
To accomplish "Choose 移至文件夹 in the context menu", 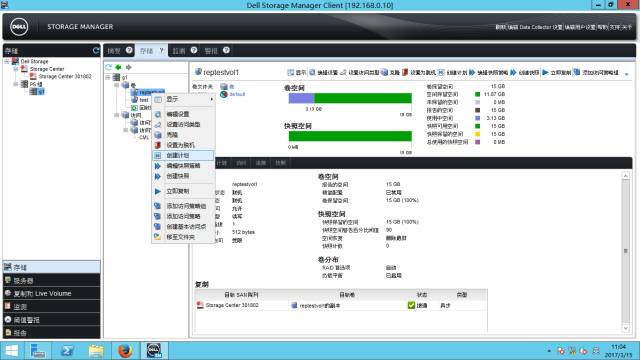I will pyautogui.click(x=183, y=237).
